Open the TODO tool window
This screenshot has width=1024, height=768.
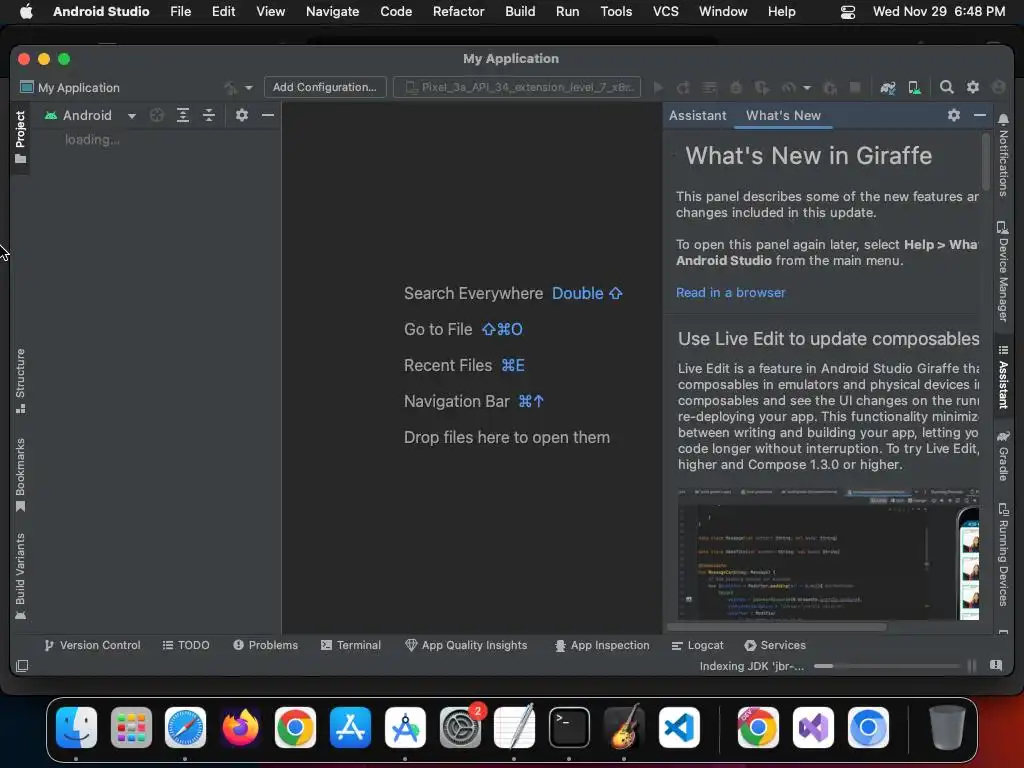click(x=186, y=645)
